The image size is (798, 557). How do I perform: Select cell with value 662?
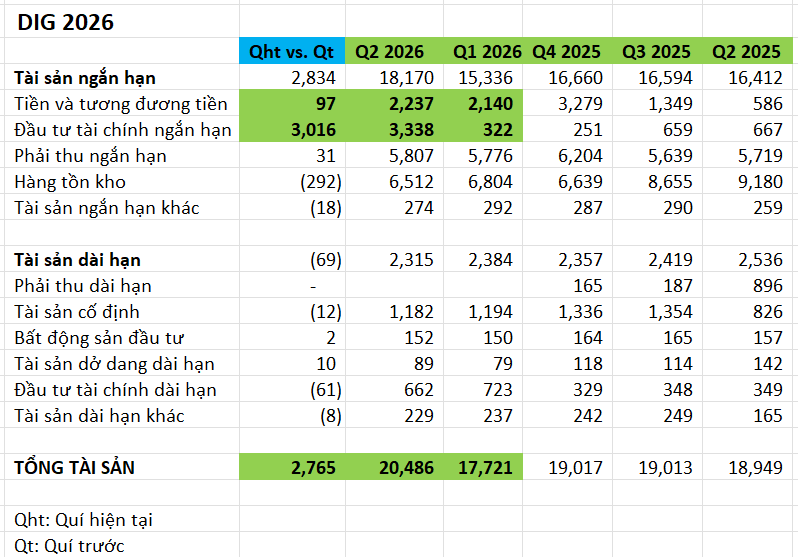pos(394,389)
